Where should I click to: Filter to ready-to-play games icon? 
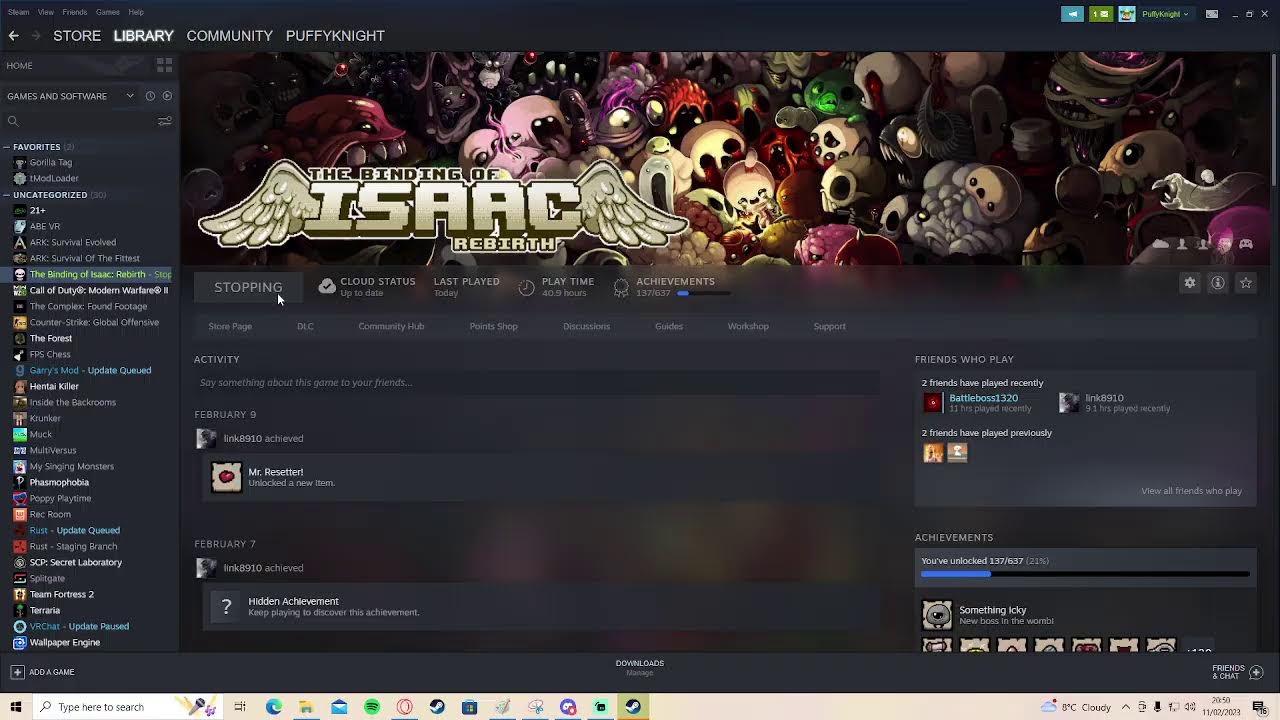(167, 96)
